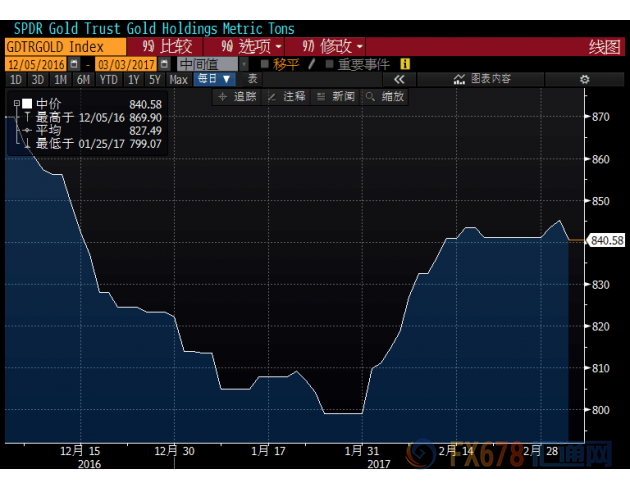630x490 pixels.
Task: Click 1月 31 x-axis date label
Action: click(362, 451)
